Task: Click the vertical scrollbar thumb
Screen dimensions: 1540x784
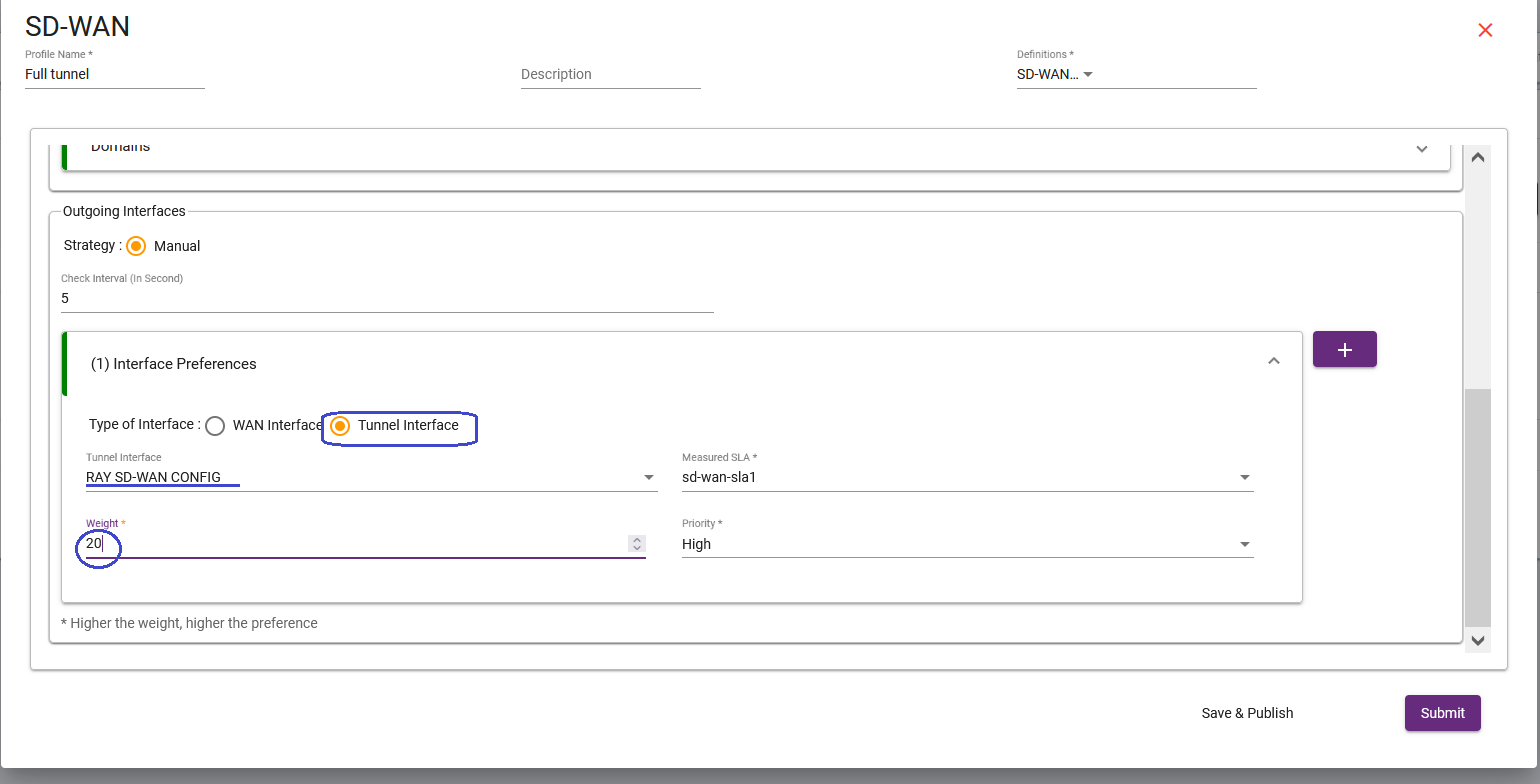Action: pos(1478,508)
